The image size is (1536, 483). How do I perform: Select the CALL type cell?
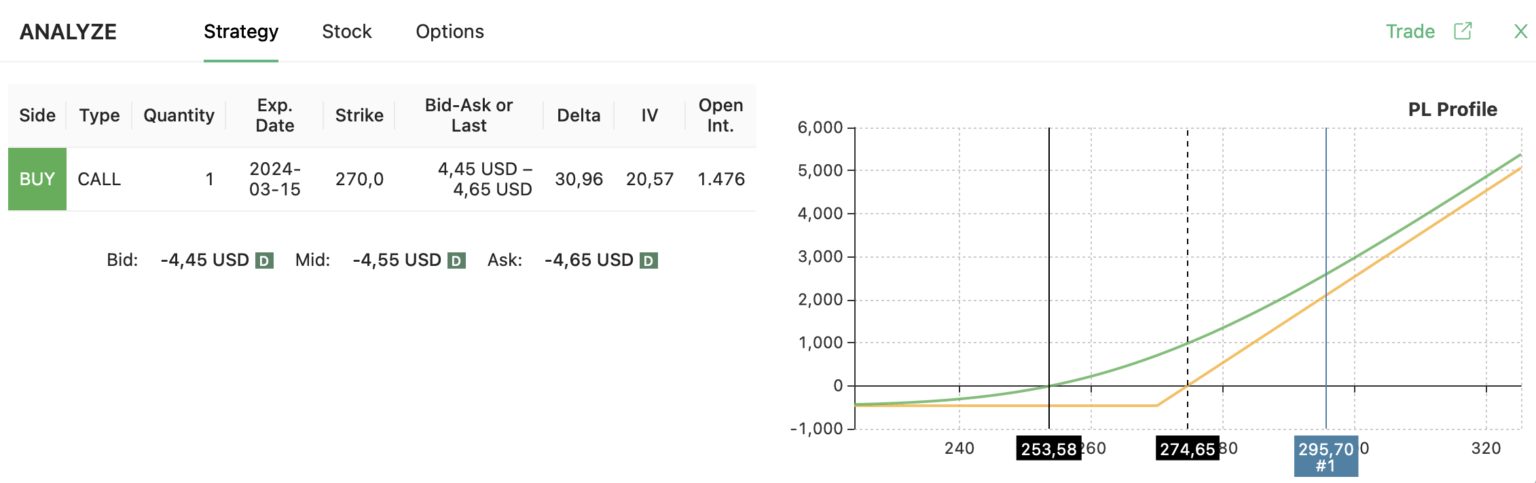[99, 179]
